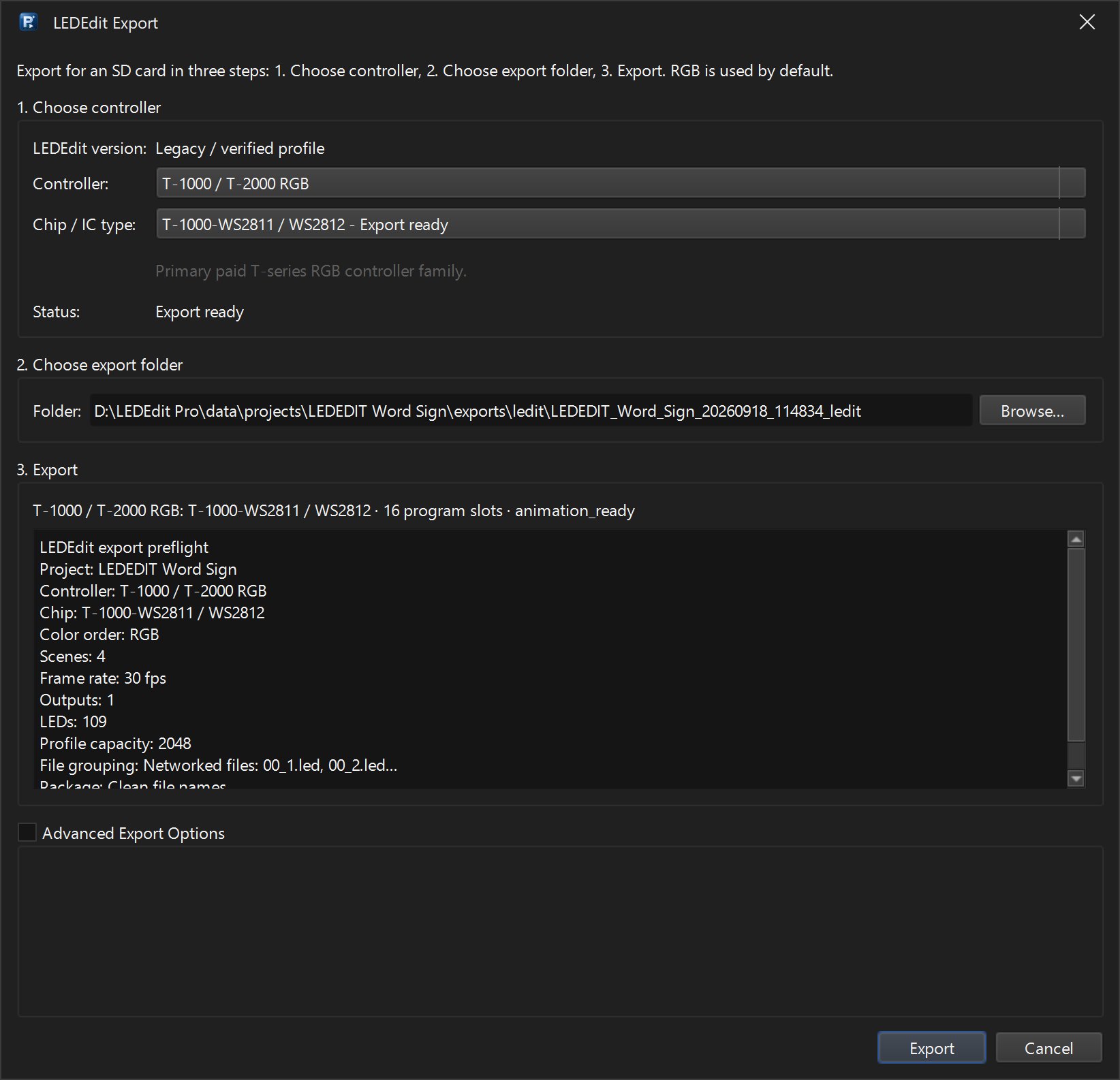Click the 'Color order: RGB' line
Screen dimensions: 1120x1080
[x=99, y=635]
